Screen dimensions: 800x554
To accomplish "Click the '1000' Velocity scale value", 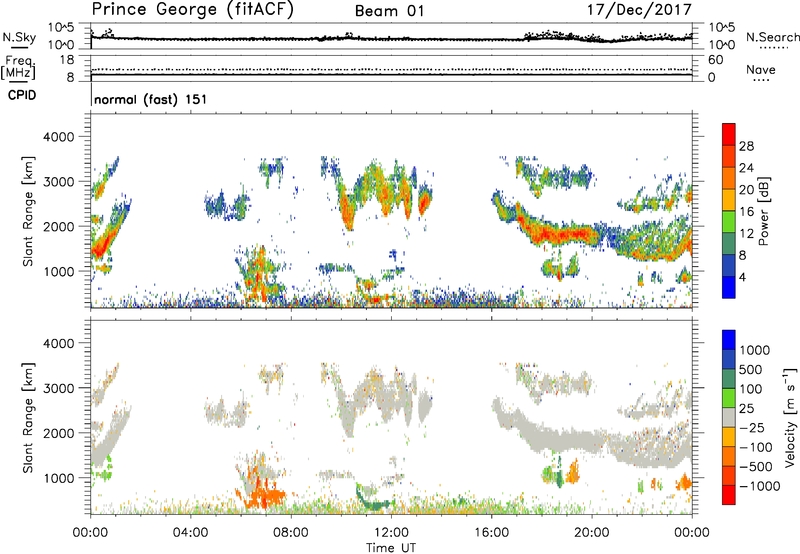I will [x=755, y=350].
